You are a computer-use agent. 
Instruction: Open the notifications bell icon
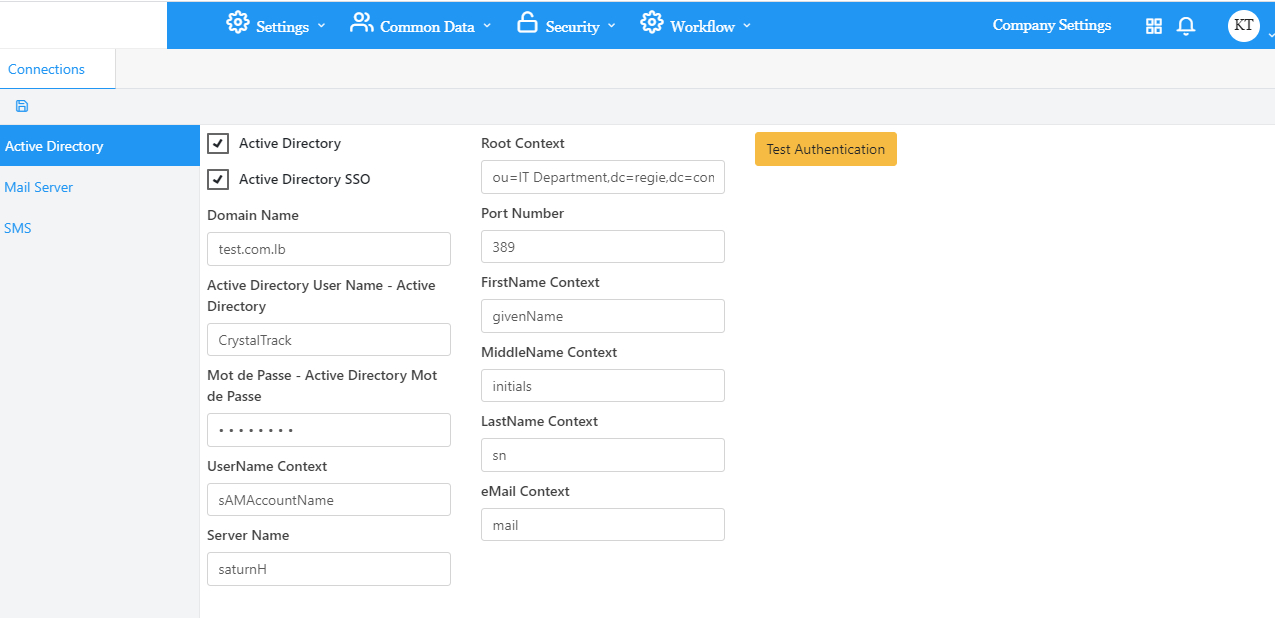coord(1186,26)
